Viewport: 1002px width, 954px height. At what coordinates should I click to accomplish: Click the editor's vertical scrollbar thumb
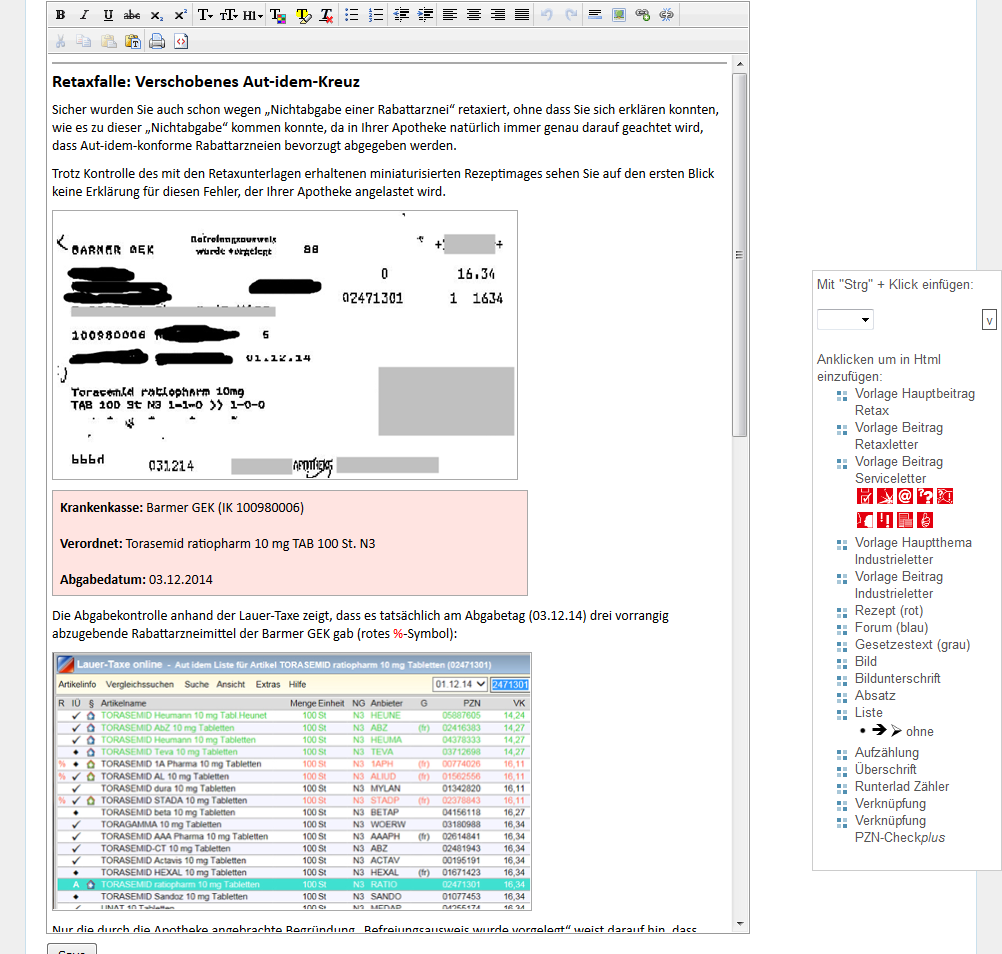coord(739,255)
